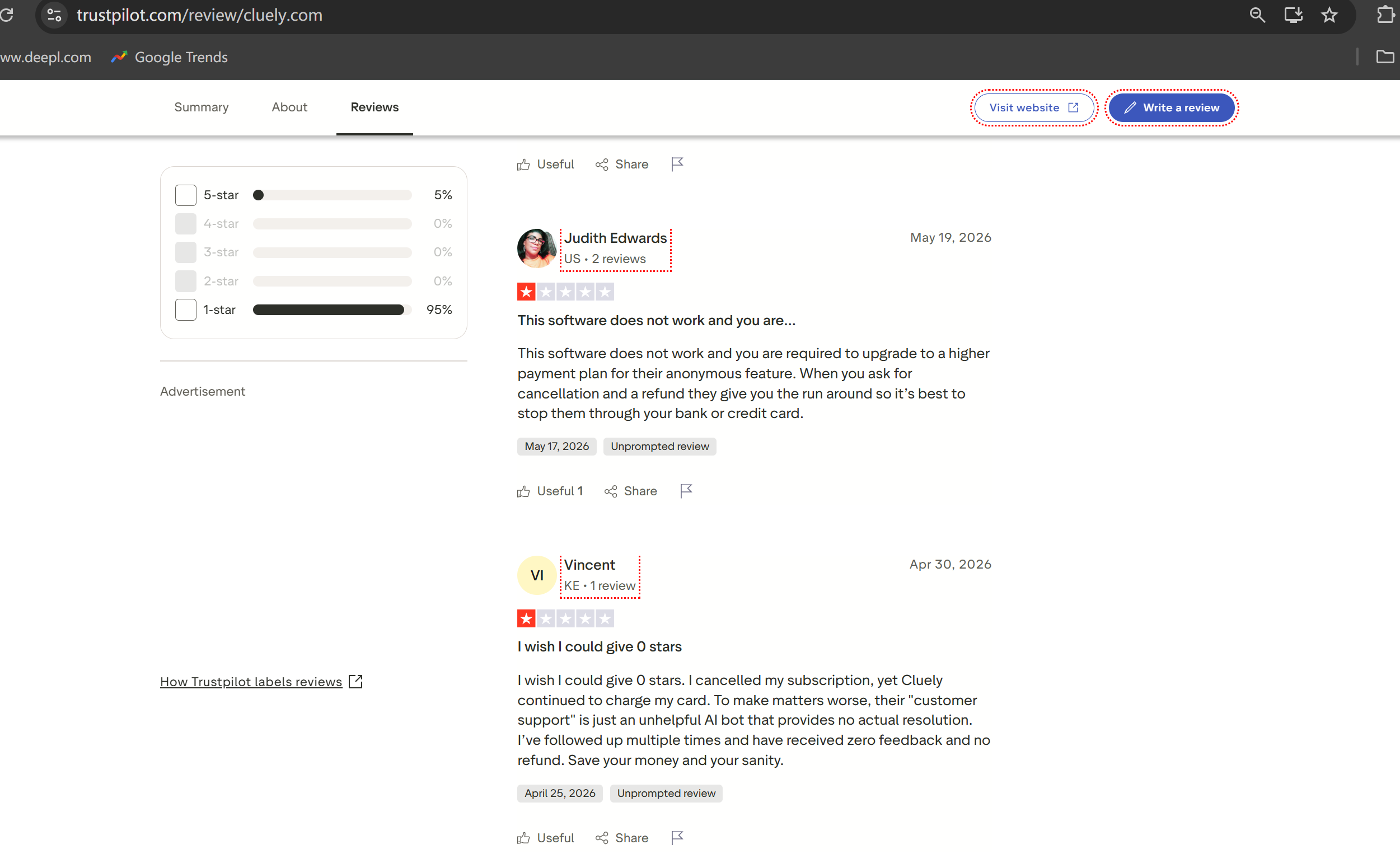The height and width of the screenshot is (868, 1400).
Task: Click the "95%" 1-star percentage
Action: [x=439, y=310]
